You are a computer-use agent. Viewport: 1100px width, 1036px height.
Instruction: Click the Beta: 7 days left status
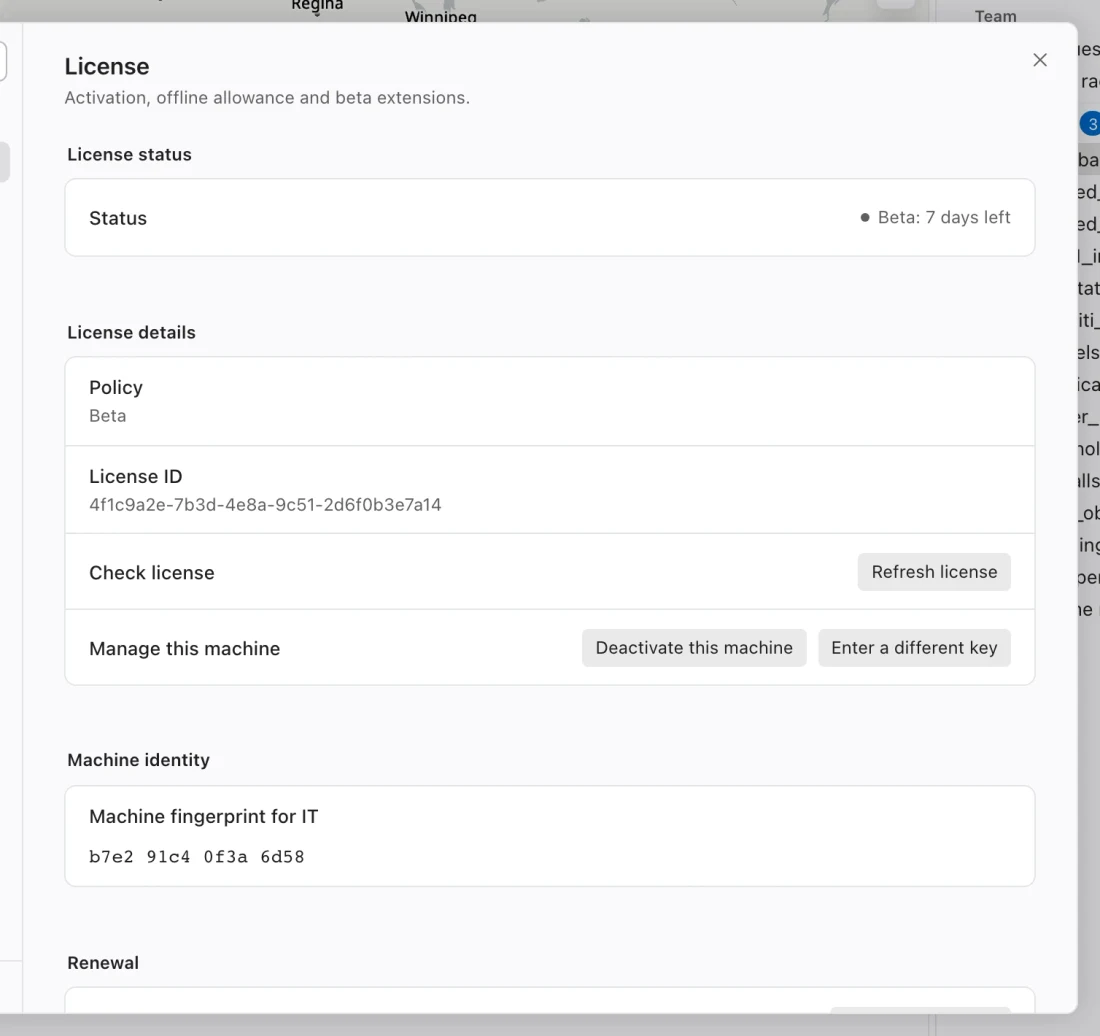coord(944,217)
